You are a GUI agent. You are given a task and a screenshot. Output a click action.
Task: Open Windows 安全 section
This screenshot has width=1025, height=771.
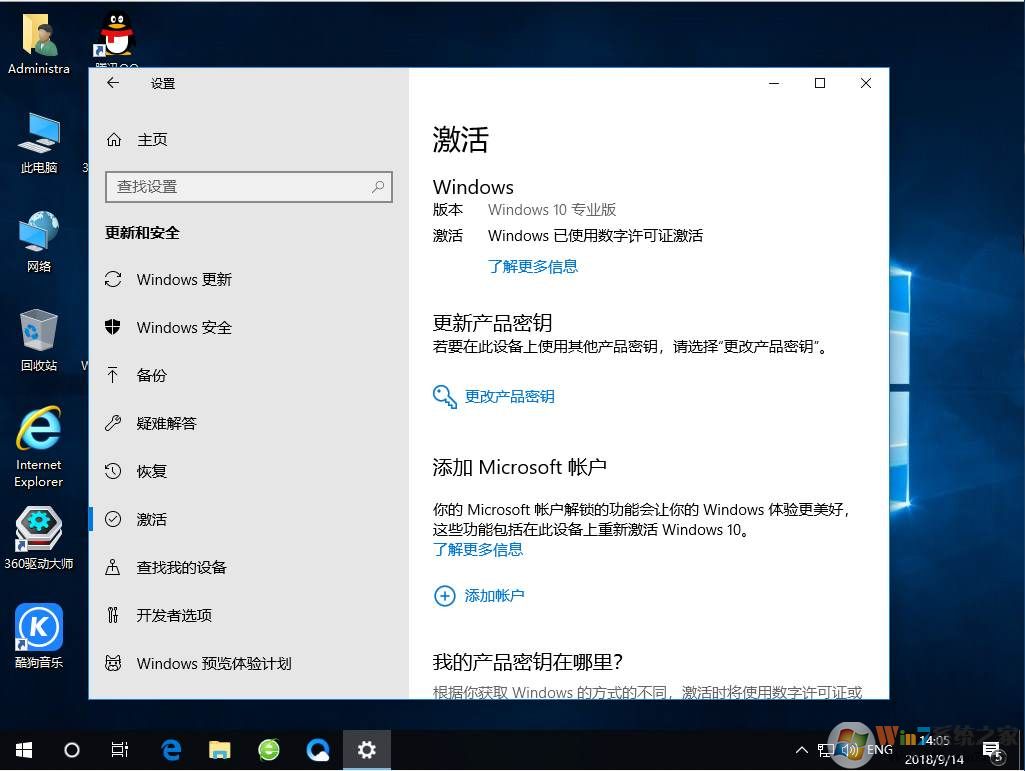click(x=184, y=327)
